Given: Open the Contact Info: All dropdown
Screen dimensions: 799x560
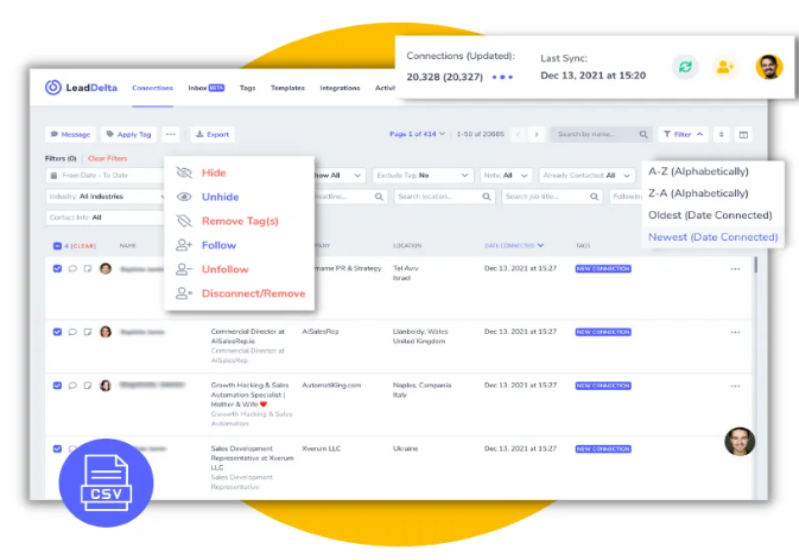Looking at the screenshot, I should [104, 218].
